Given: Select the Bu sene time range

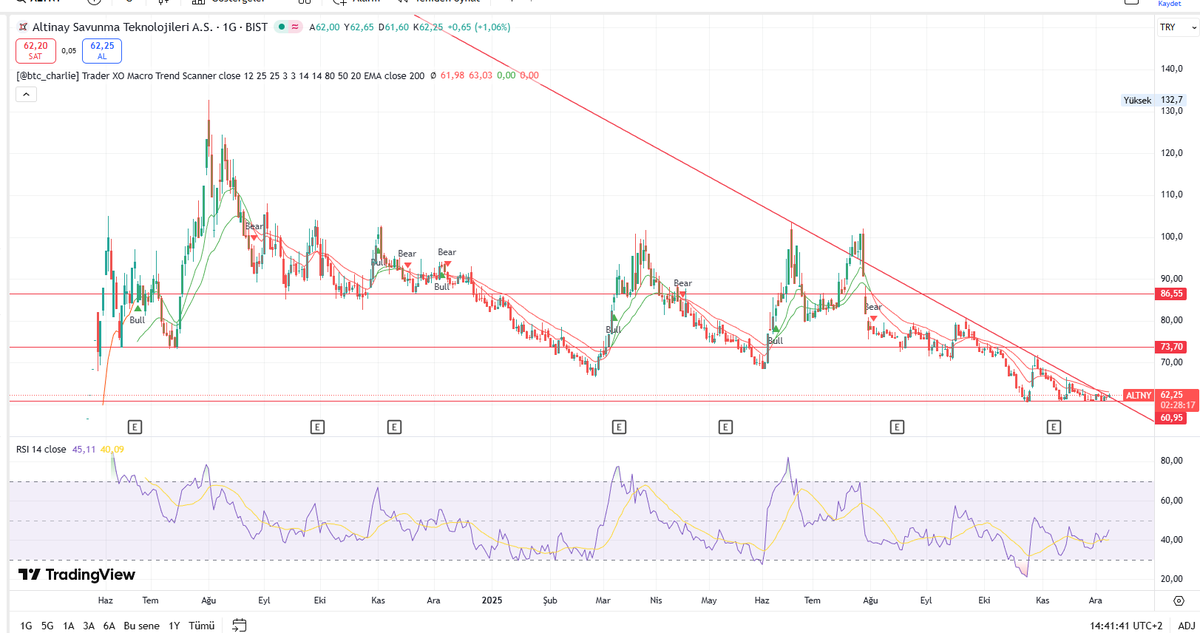Looking at the screenshot, I should [x=141, y=625].
